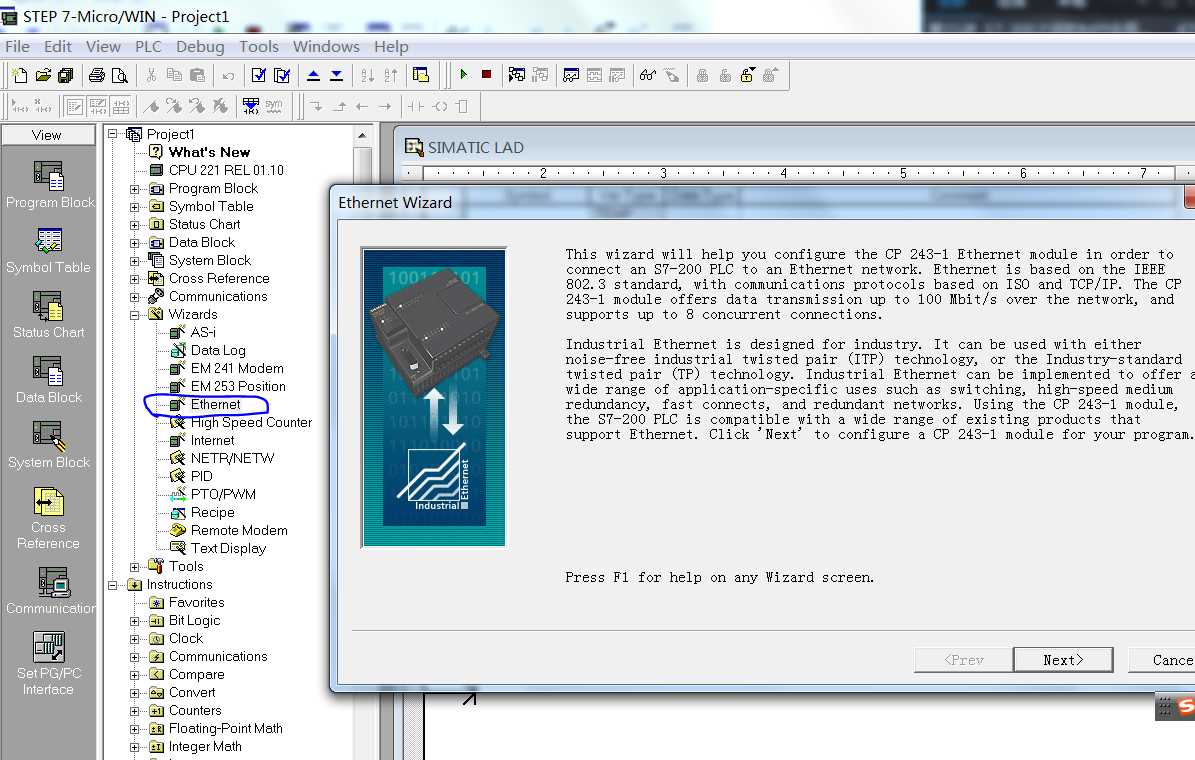
Task: Expand the Program Block tree node
Action: tap(134, 189)
